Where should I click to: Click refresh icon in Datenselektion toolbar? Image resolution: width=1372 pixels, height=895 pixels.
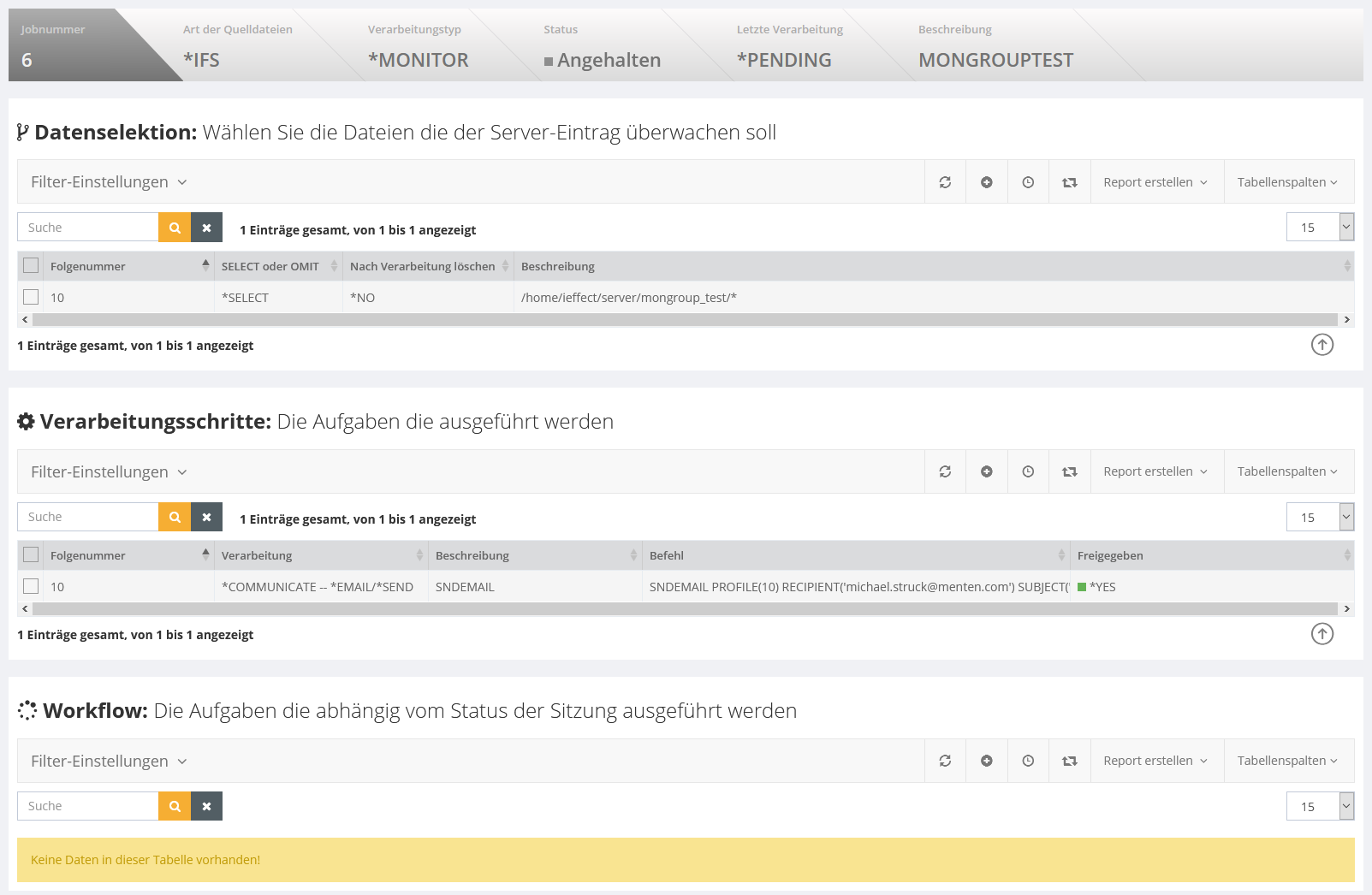click(x=945, y=182)
